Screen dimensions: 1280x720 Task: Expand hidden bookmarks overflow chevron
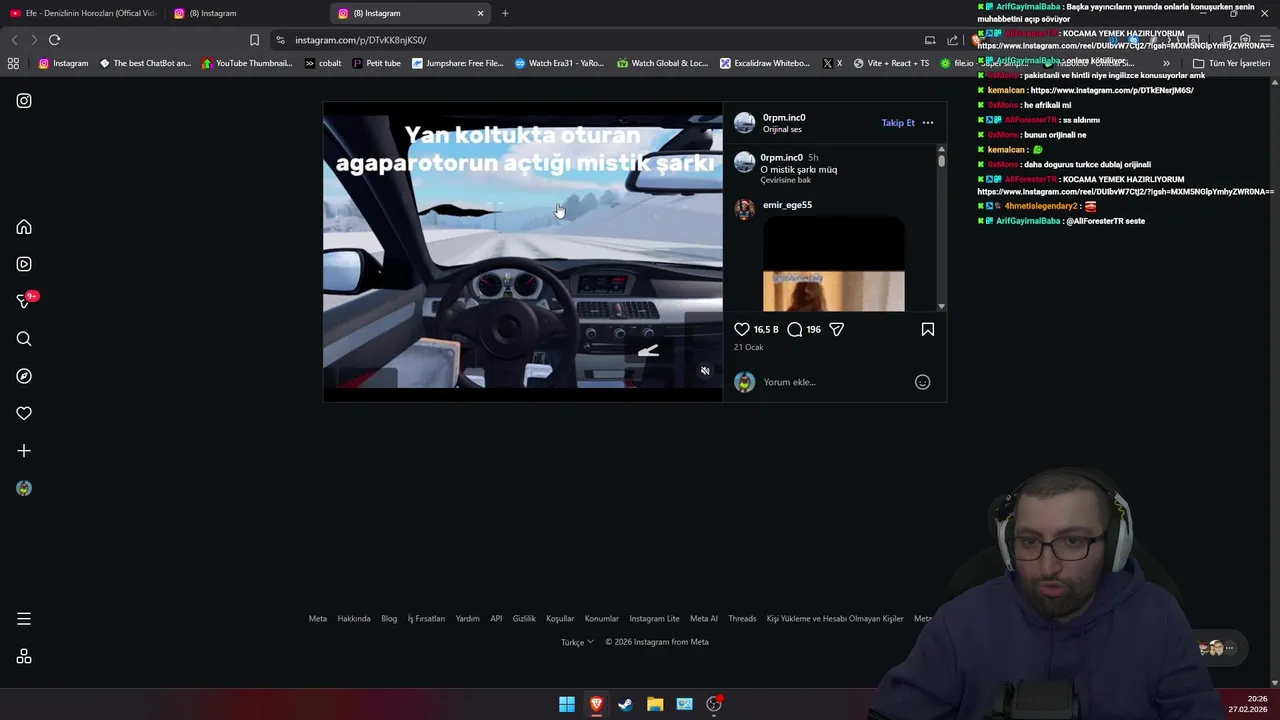[1166, 63]
